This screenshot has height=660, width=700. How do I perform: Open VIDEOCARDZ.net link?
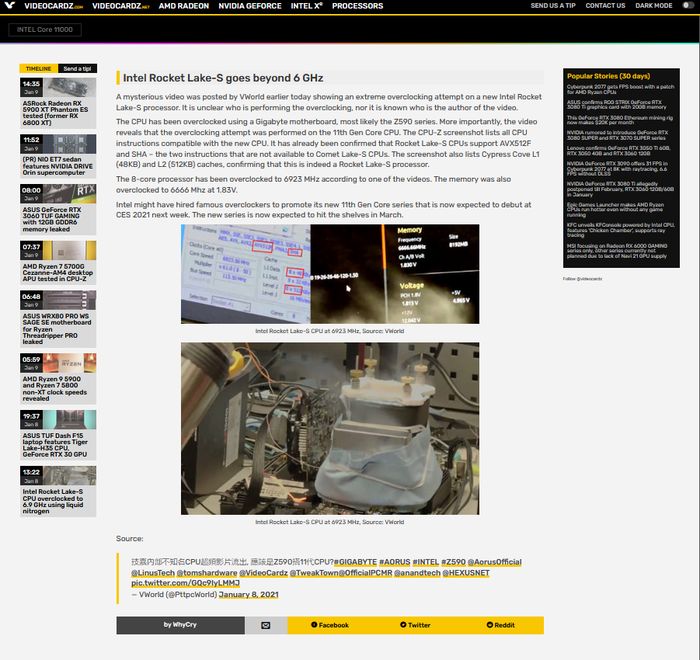121,6
